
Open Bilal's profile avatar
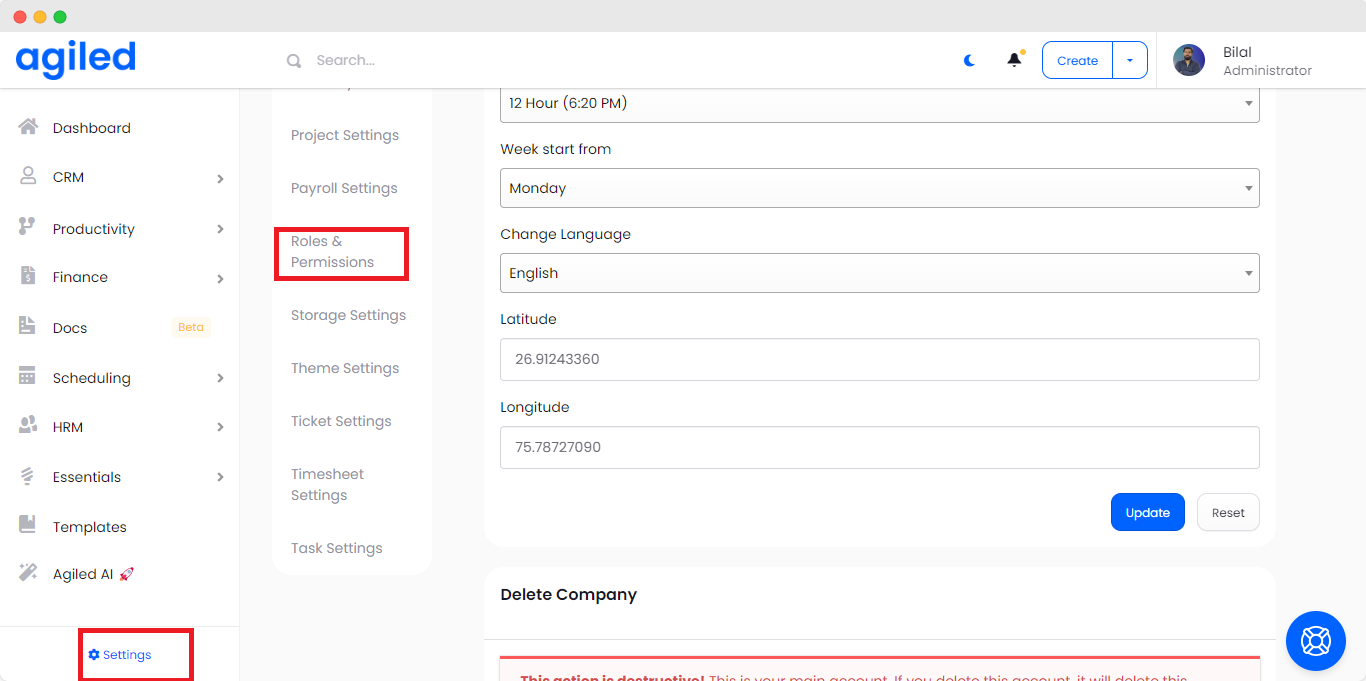coord(1188,60)
